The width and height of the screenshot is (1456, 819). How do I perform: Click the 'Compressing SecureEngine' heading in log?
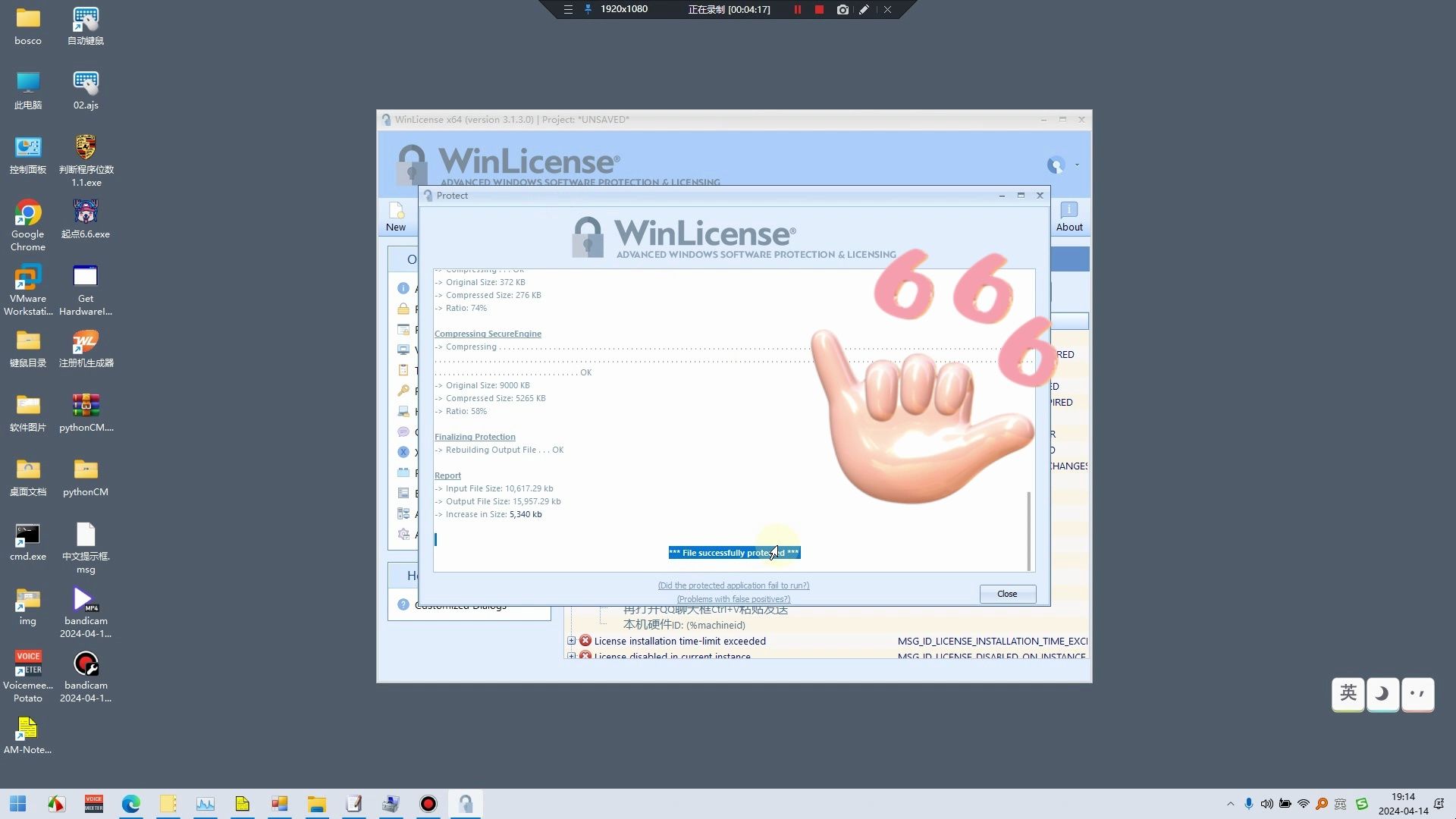[x=488, y=334]
